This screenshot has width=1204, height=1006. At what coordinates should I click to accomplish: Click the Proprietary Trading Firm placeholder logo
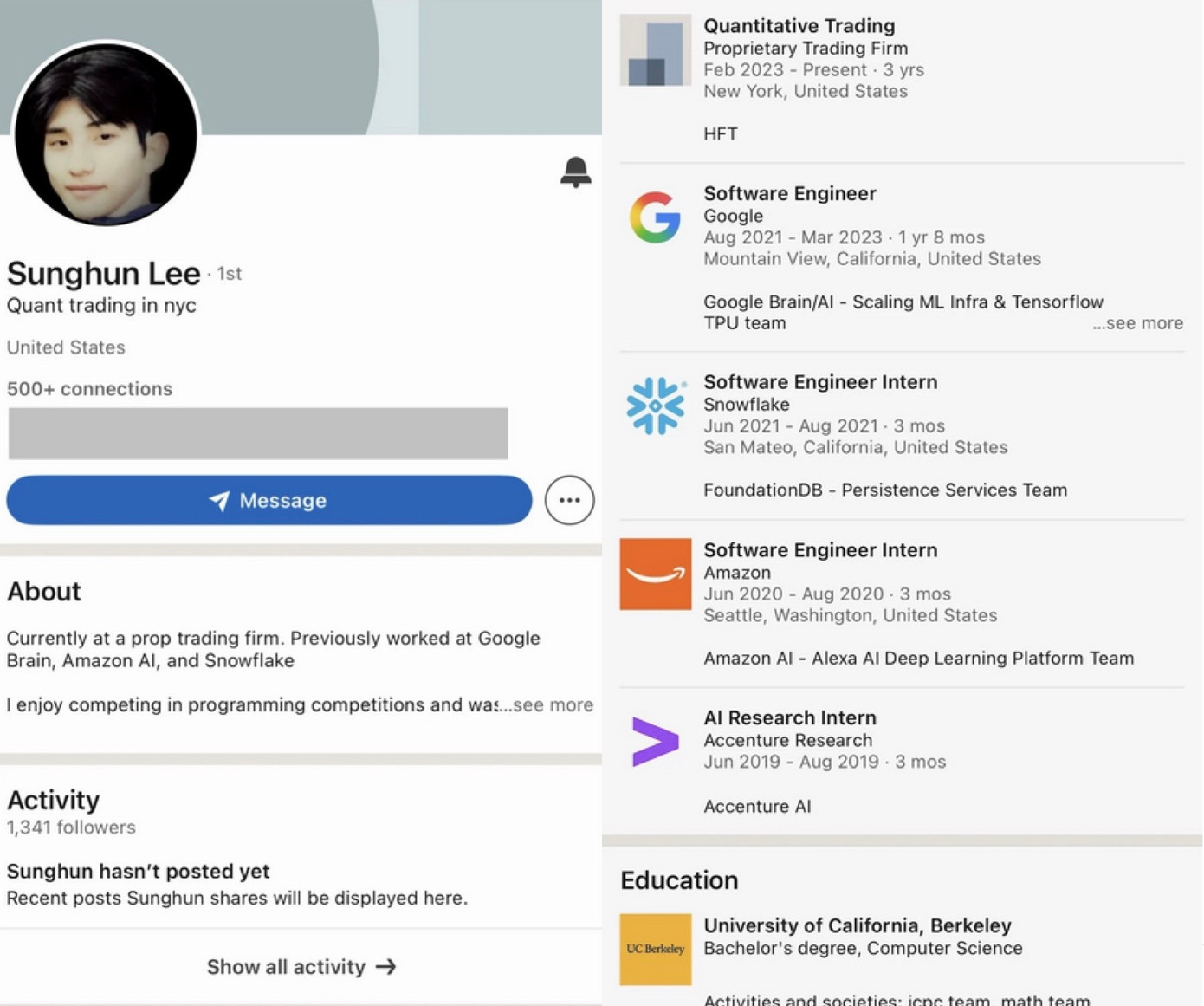[655, 50]
